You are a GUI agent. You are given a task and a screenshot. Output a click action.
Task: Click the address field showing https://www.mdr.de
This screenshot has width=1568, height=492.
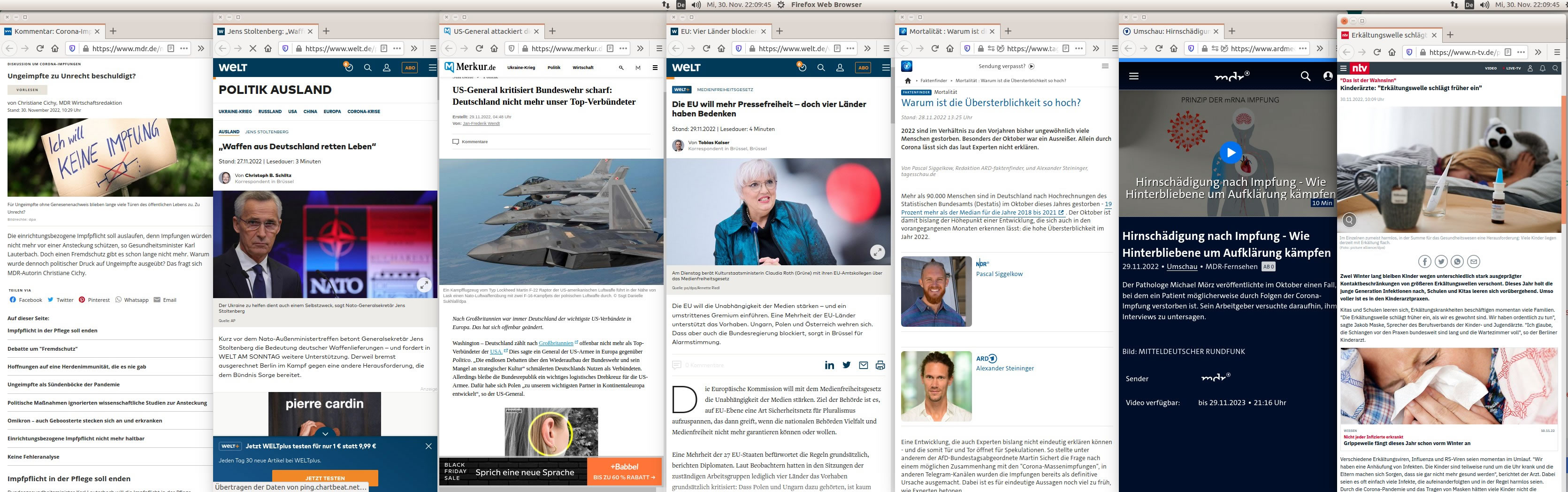[127, 48]
